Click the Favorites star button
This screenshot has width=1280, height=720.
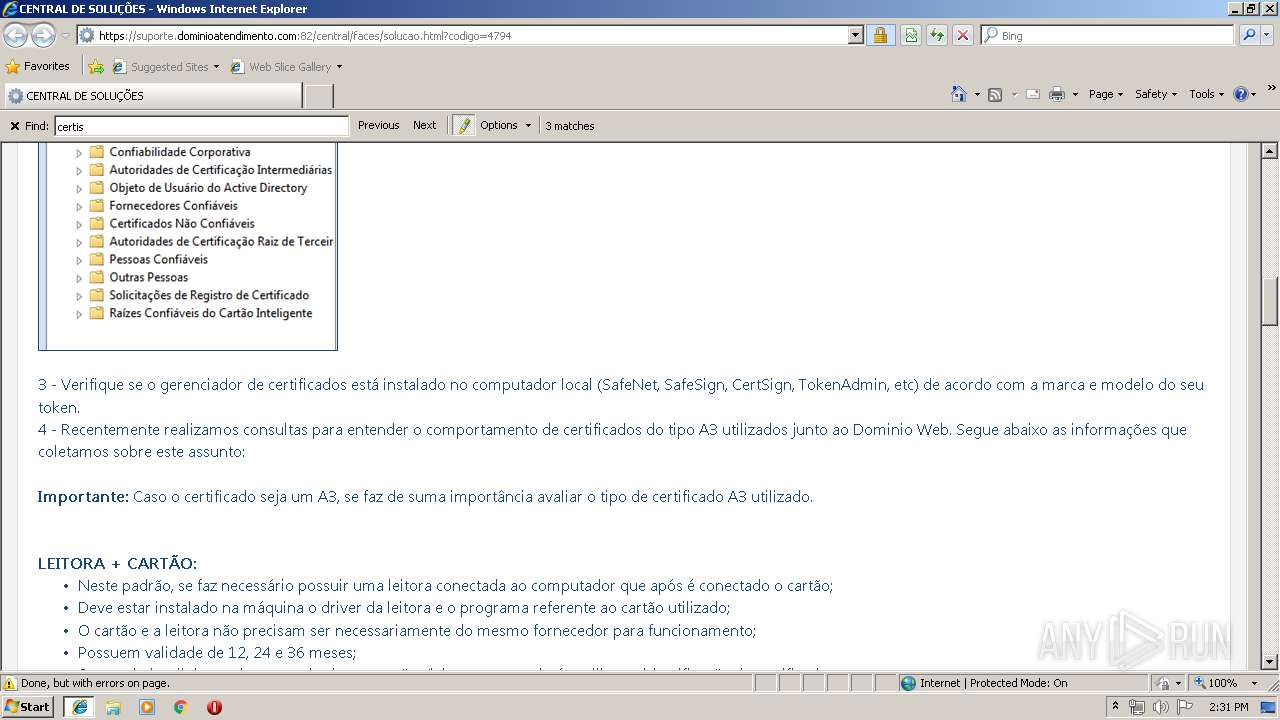tap(38, 66)
